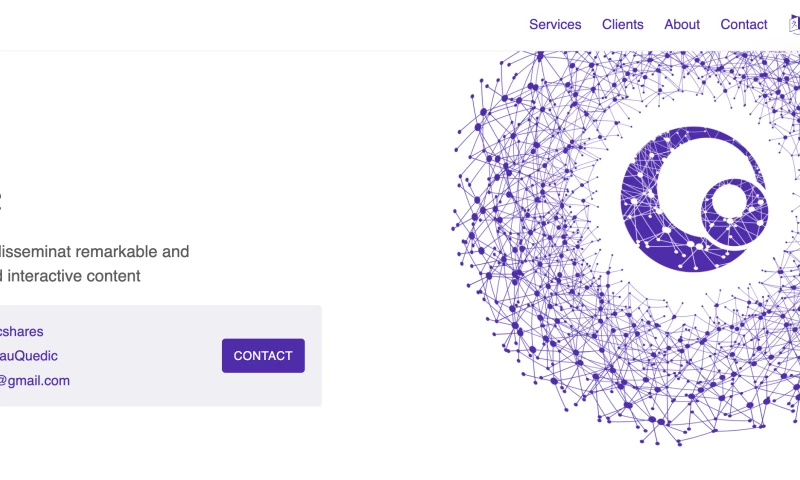Go to the Clients section
Viewport: 800px width, 480px height.
(623, 24)
